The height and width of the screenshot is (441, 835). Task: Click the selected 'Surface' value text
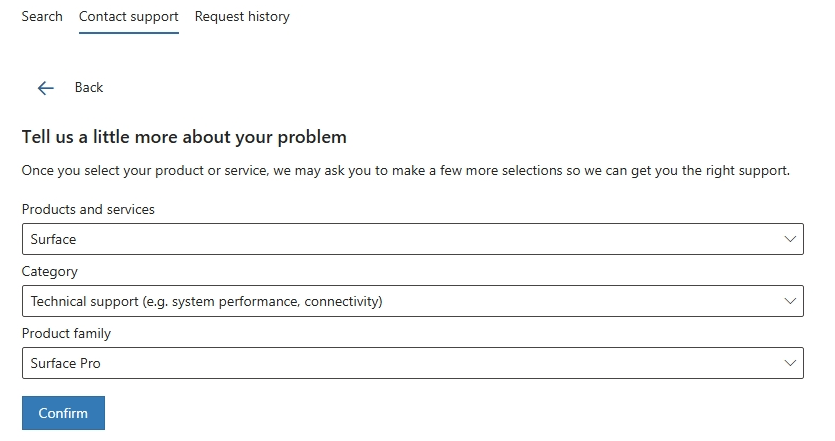53,240
